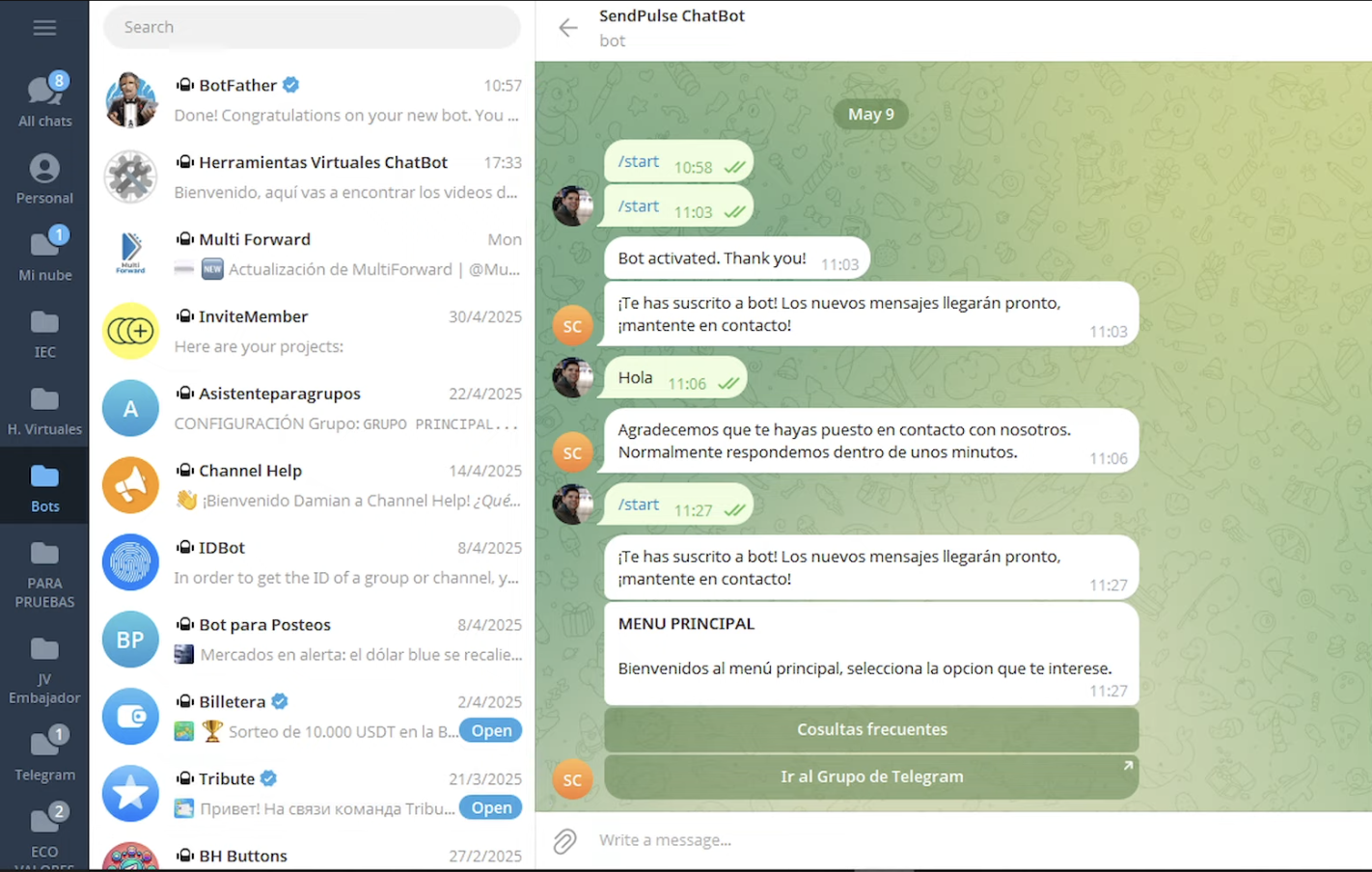The width and height of the screenshot is (1372, 872).
Task: Click user avatar beside Hola message
Action: tap(572, 377)
